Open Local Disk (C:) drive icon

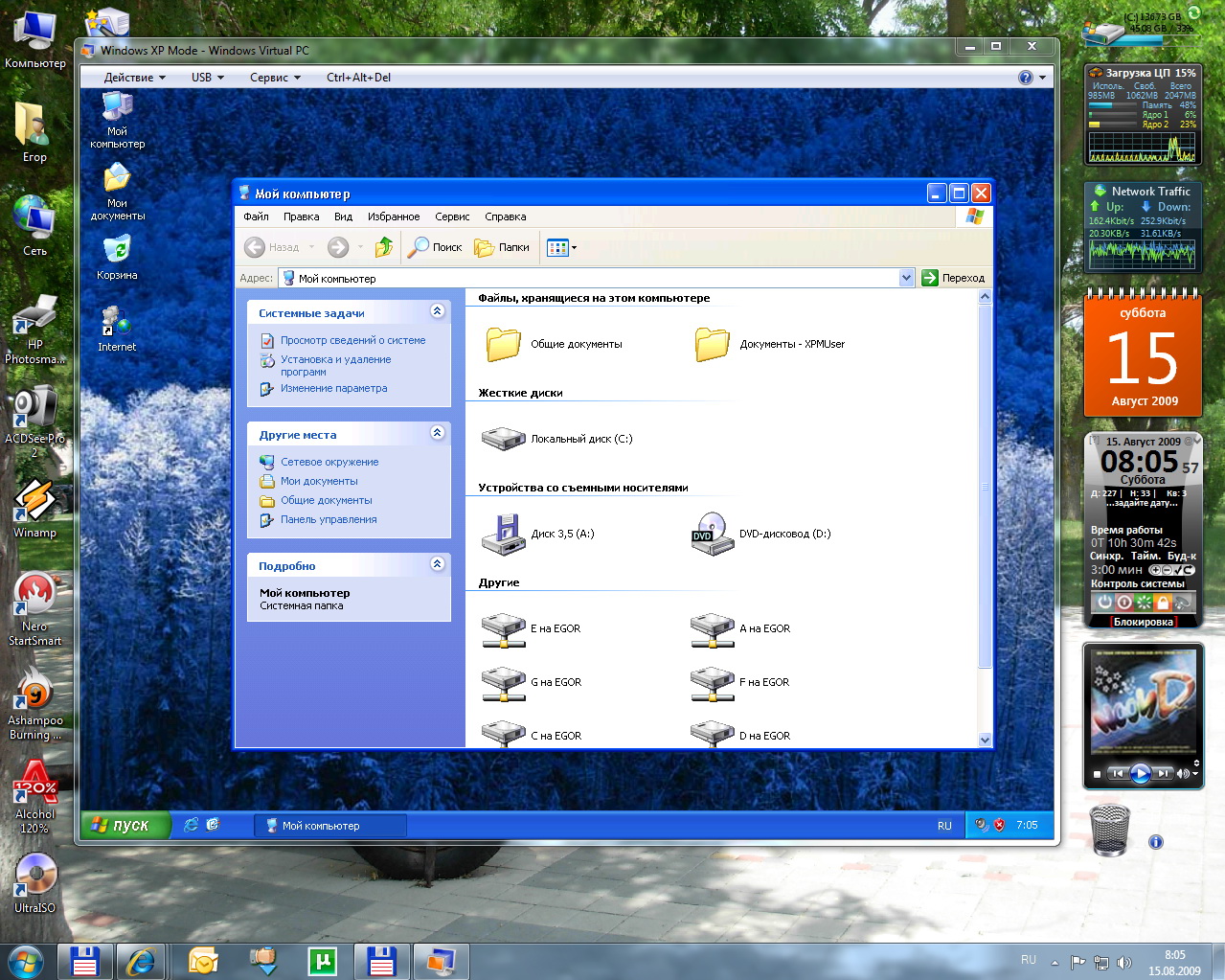(x=503, y=439)
